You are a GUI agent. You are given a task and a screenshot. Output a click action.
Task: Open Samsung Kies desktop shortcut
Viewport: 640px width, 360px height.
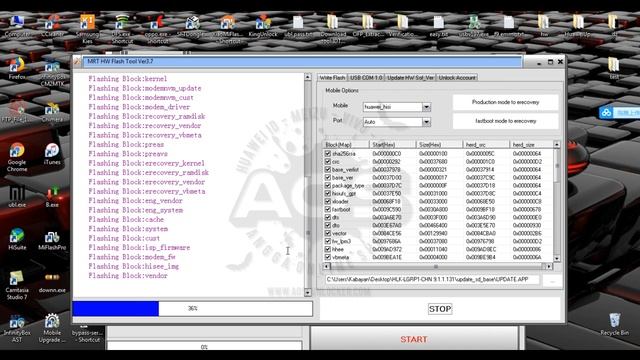click(87, 29)
